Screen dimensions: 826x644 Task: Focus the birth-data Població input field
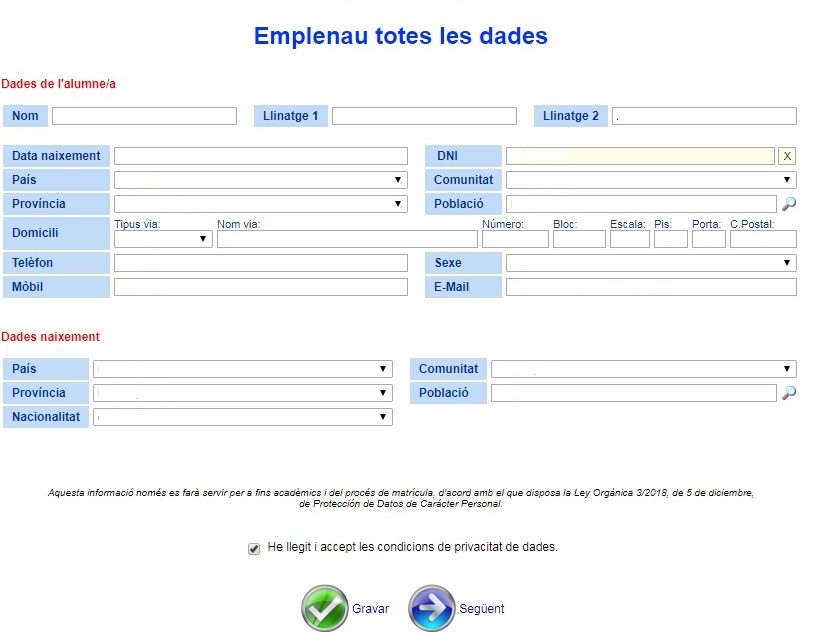tap(634, 393)
